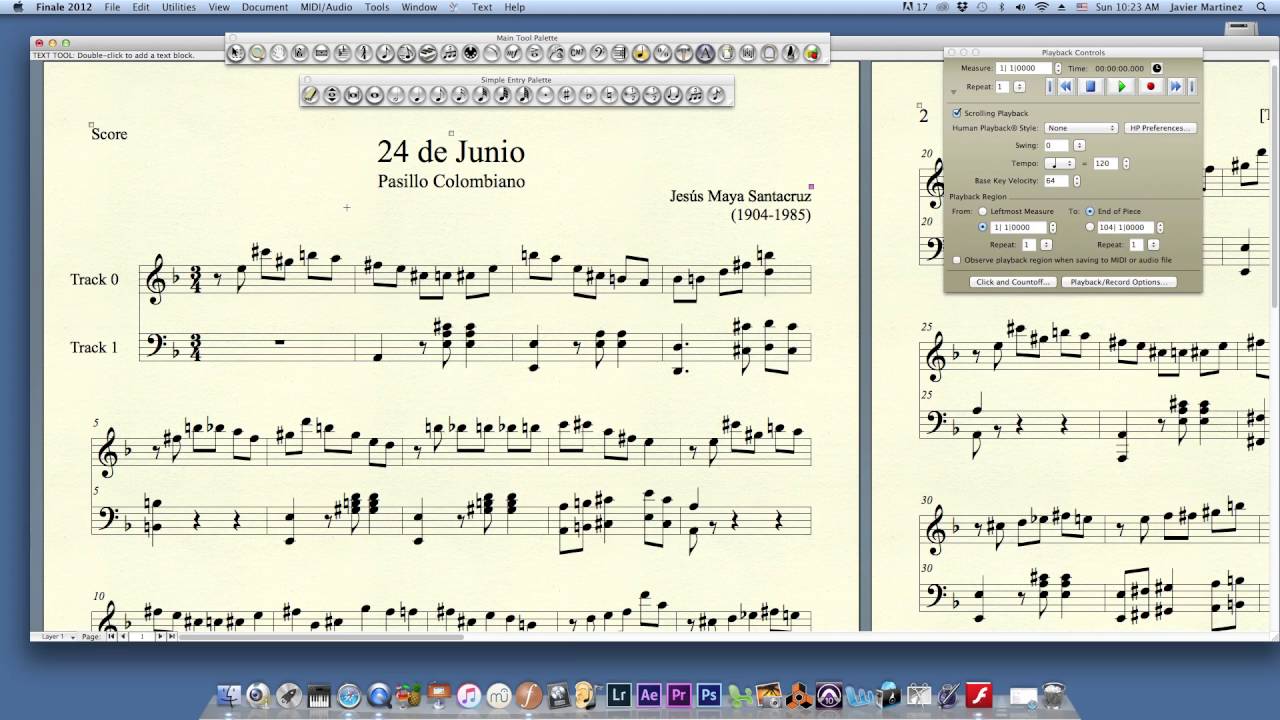This screenshot has height=720, width=1280.
Task: Open the Text menu
Action: 482,7
